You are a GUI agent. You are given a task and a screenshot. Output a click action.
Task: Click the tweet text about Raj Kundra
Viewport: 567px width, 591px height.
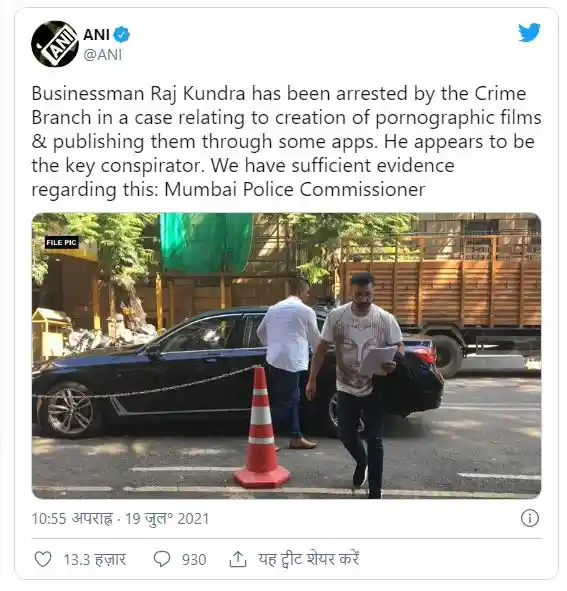coord(287,141)
